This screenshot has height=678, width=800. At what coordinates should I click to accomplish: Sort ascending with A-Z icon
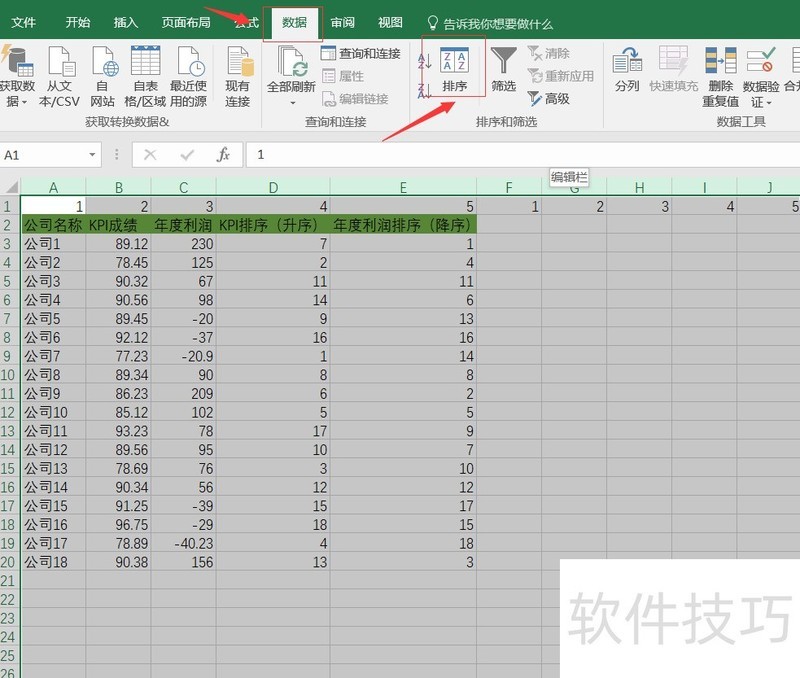pyautogui.click(x=424, y=62)
